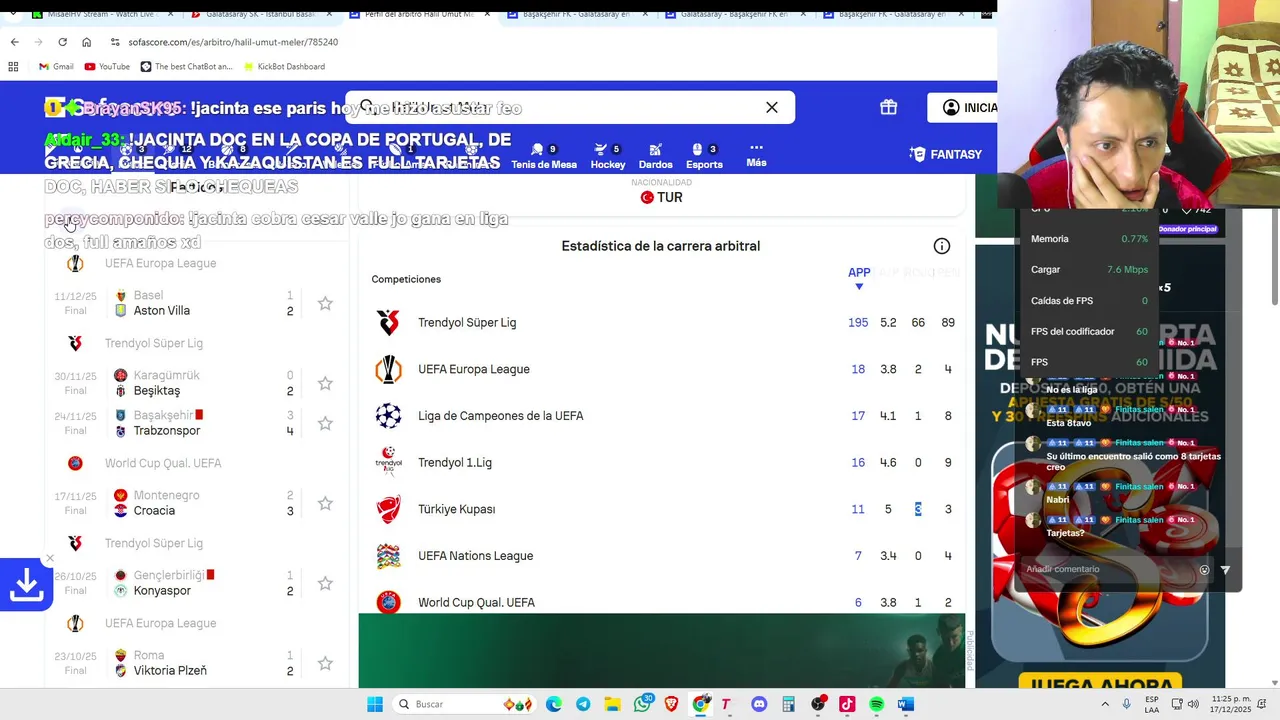The height and width of the screenshot is (720, 1280).
Task: Click the blue download arrow button
Action: (26, 584)
